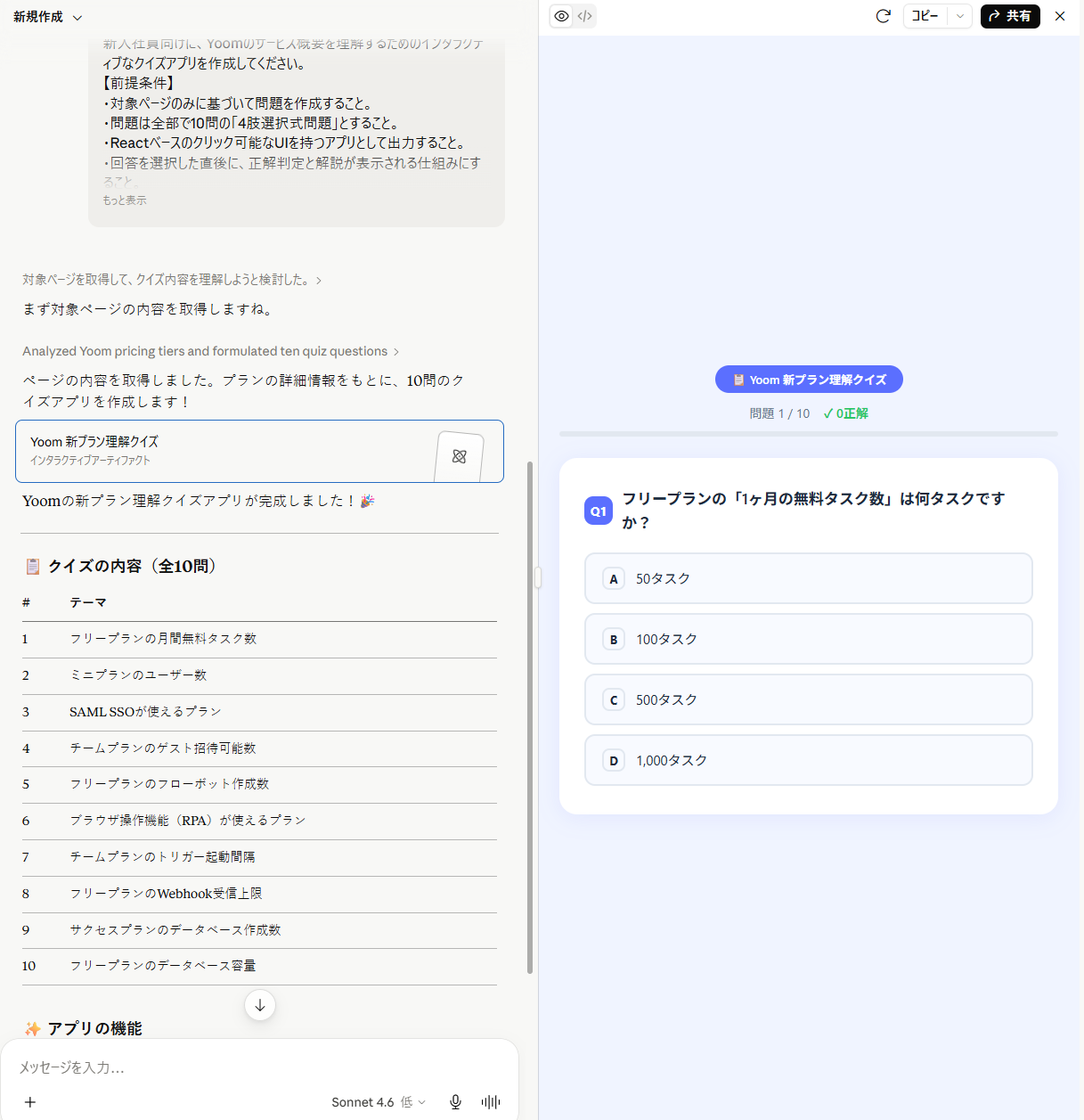
Task: Click the 0正解 score indicator
Action: coord(846,413)
